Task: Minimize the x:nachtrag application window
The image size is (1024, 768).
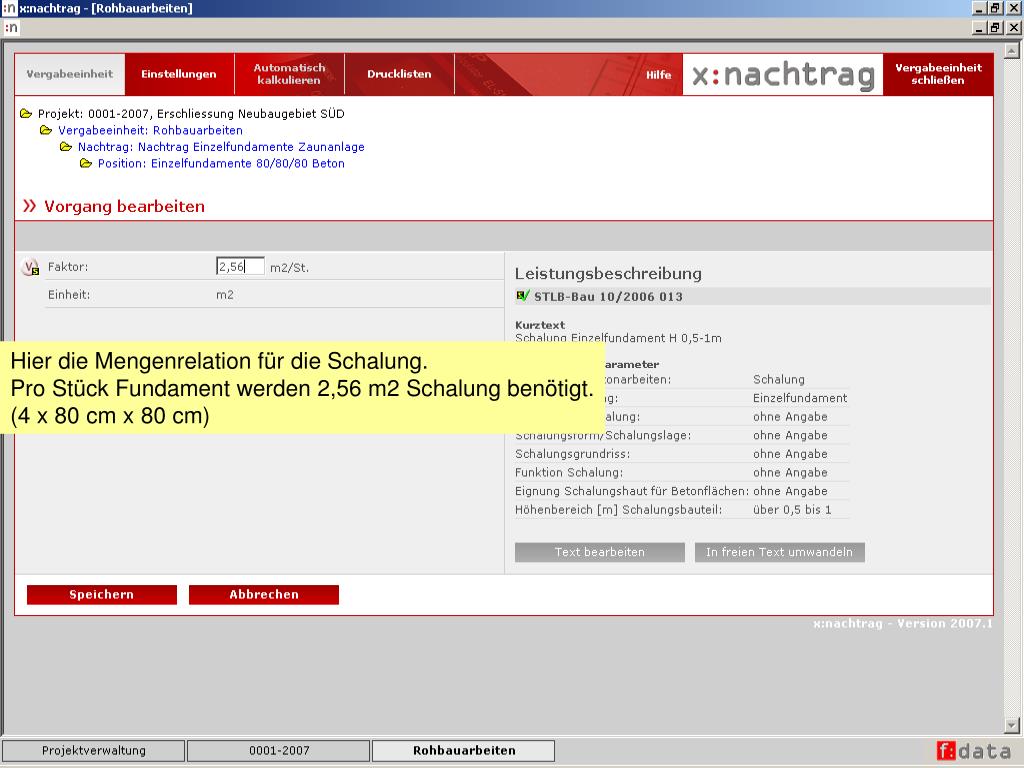Action: point(979,8)
